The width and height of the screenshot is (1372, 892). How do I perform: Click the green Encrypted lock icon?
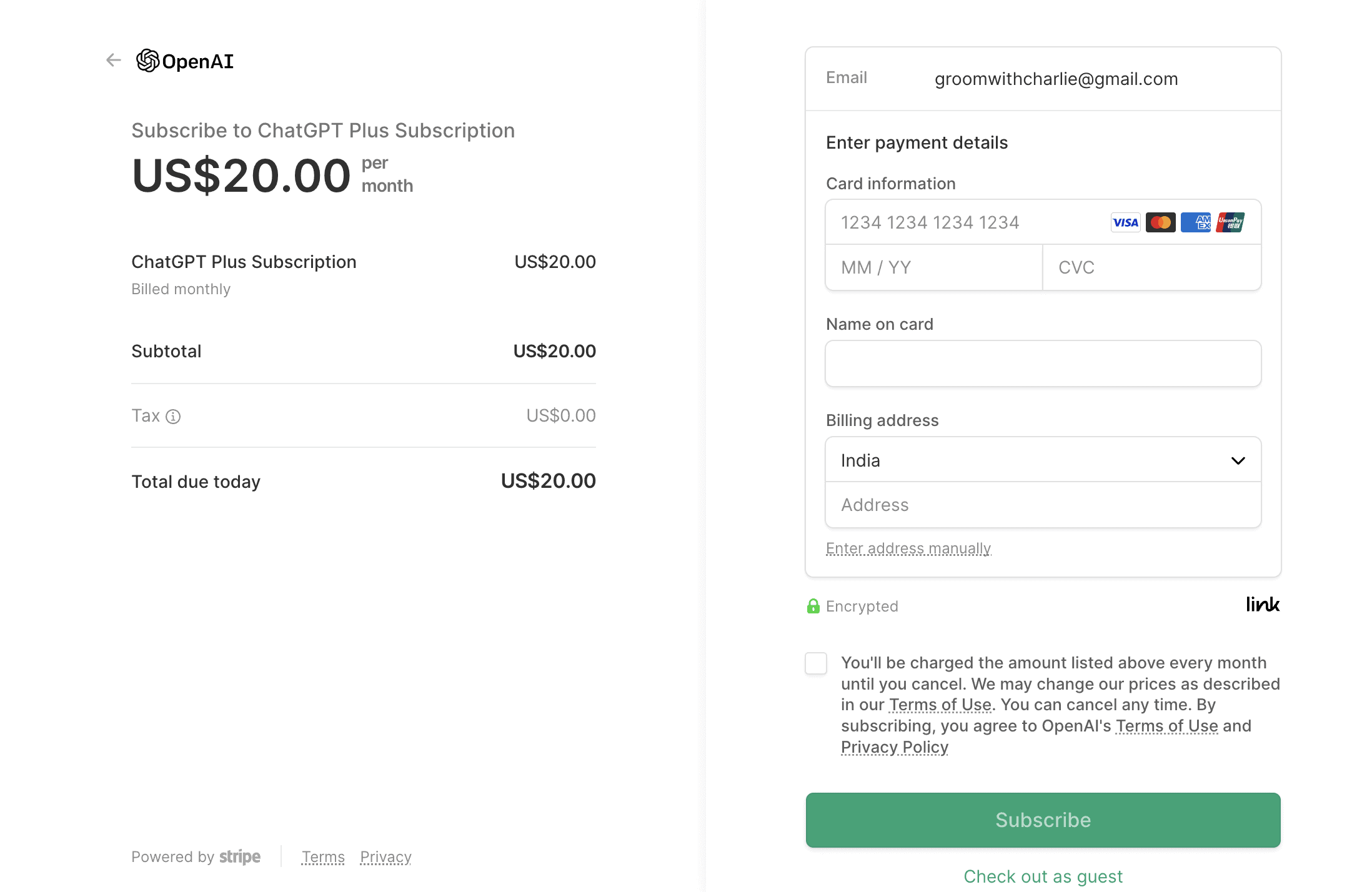click(x=813, y=606)
